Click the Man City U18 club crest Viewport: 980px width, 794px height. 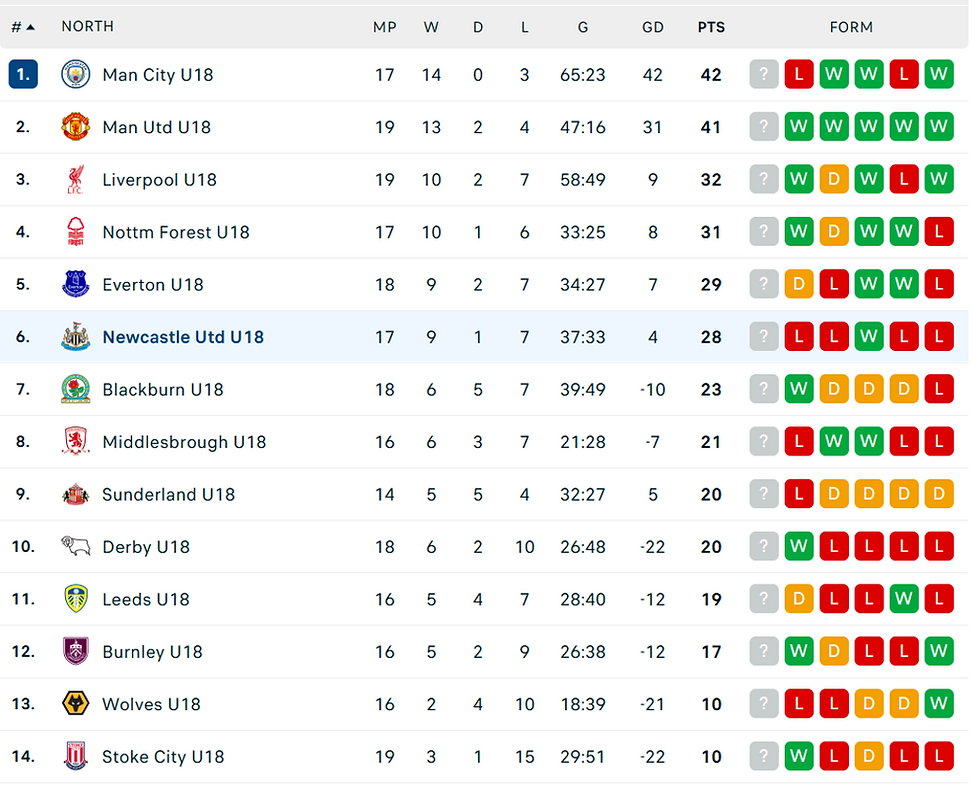click(x=77, y=74)
